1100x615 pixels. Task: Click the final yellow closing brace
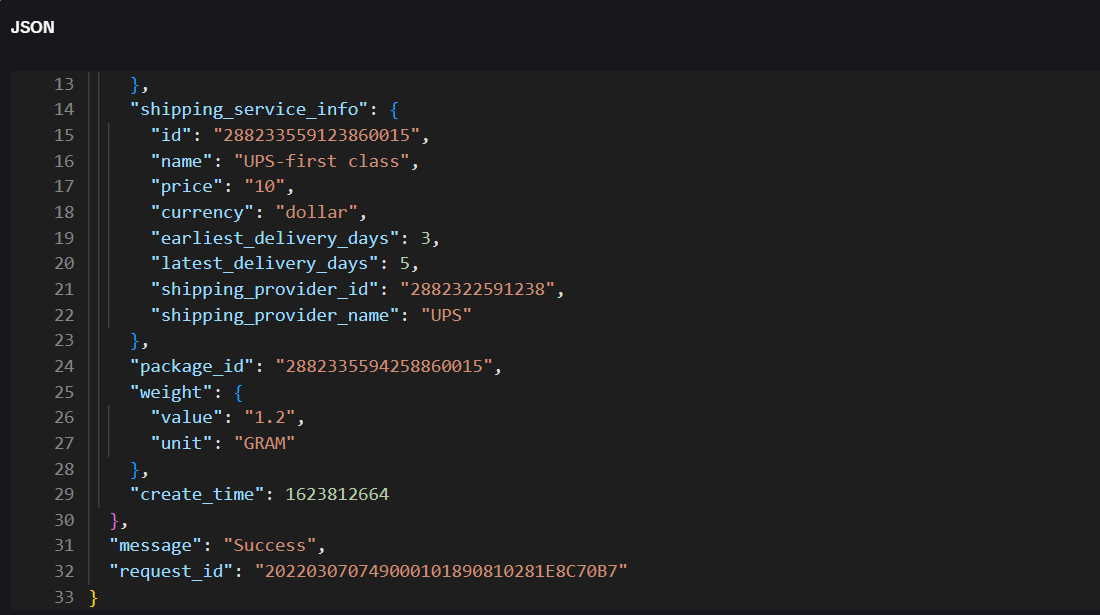point(94,598)
